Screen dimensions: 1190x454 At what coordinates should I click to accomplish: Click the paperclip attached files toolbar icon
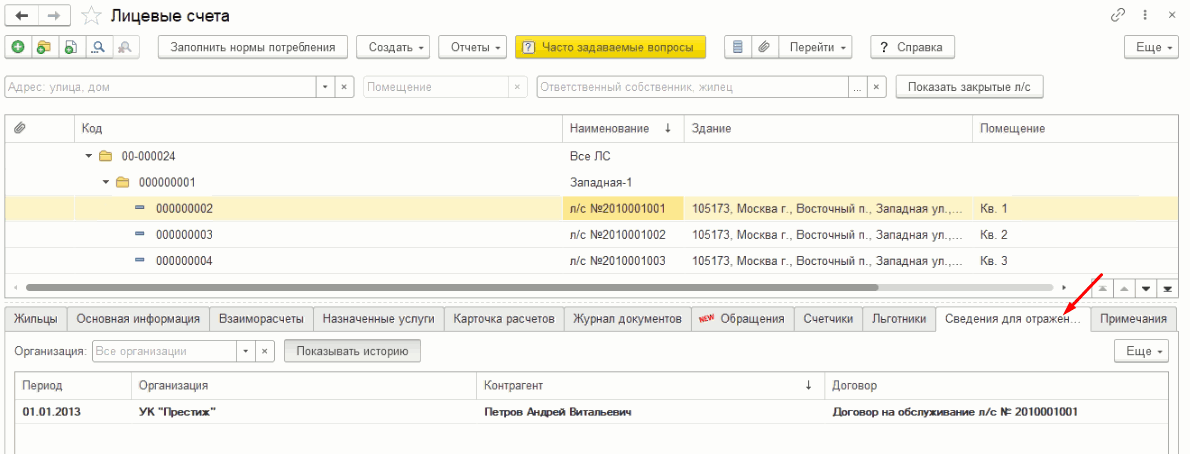[x=764, y=47]
